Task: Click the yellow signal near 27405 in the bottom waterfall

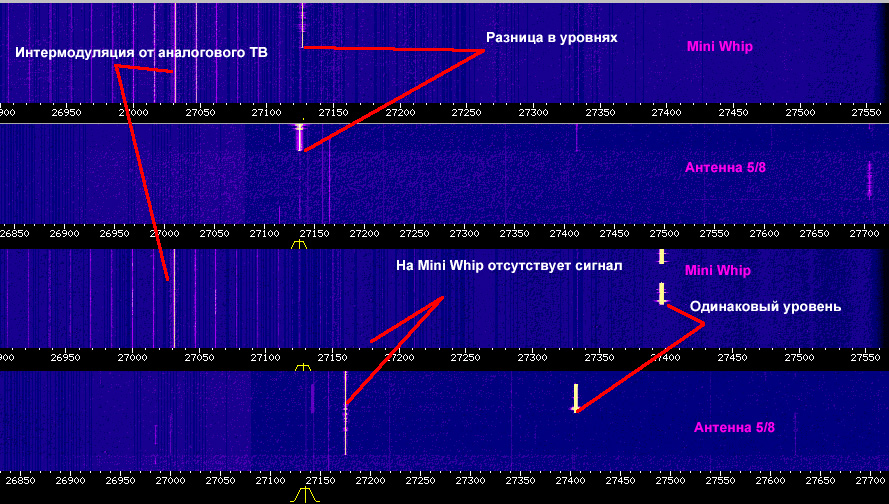Action: pos(575,398)
